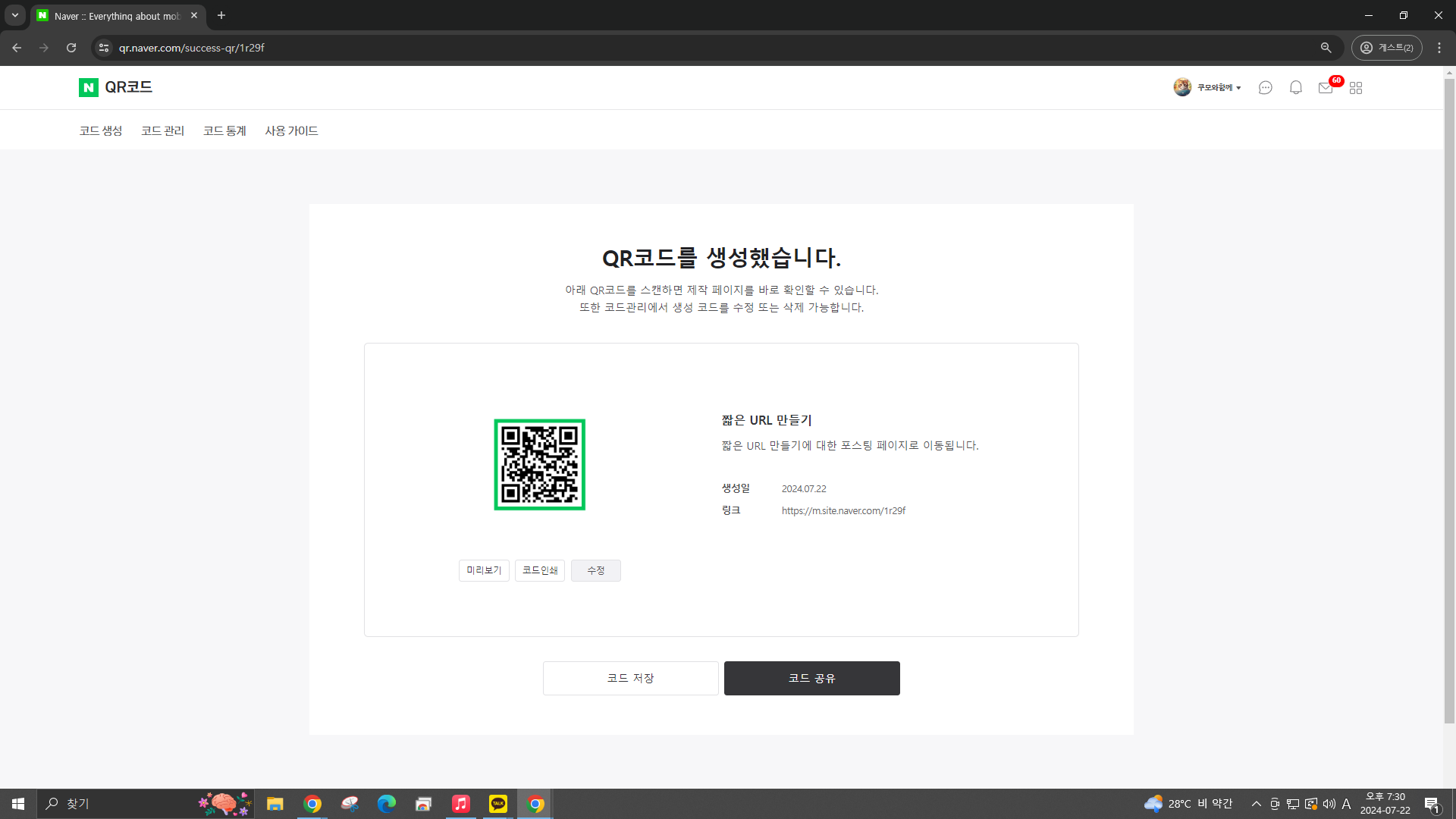
Task: Click the 코드 공유 button
Action: (x=811, y=678)
